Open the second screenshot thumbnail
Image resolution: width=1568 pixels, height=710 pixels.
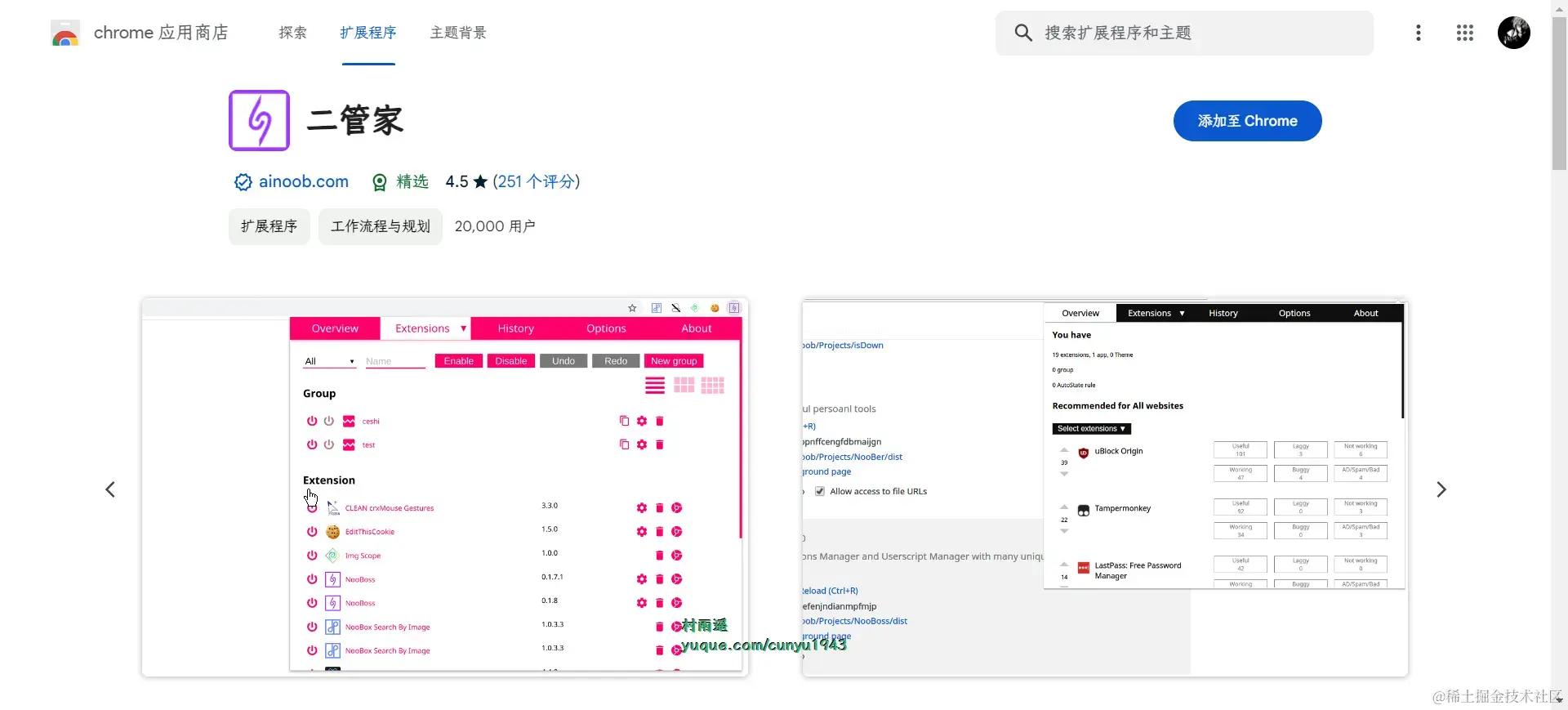point(1105,488)
